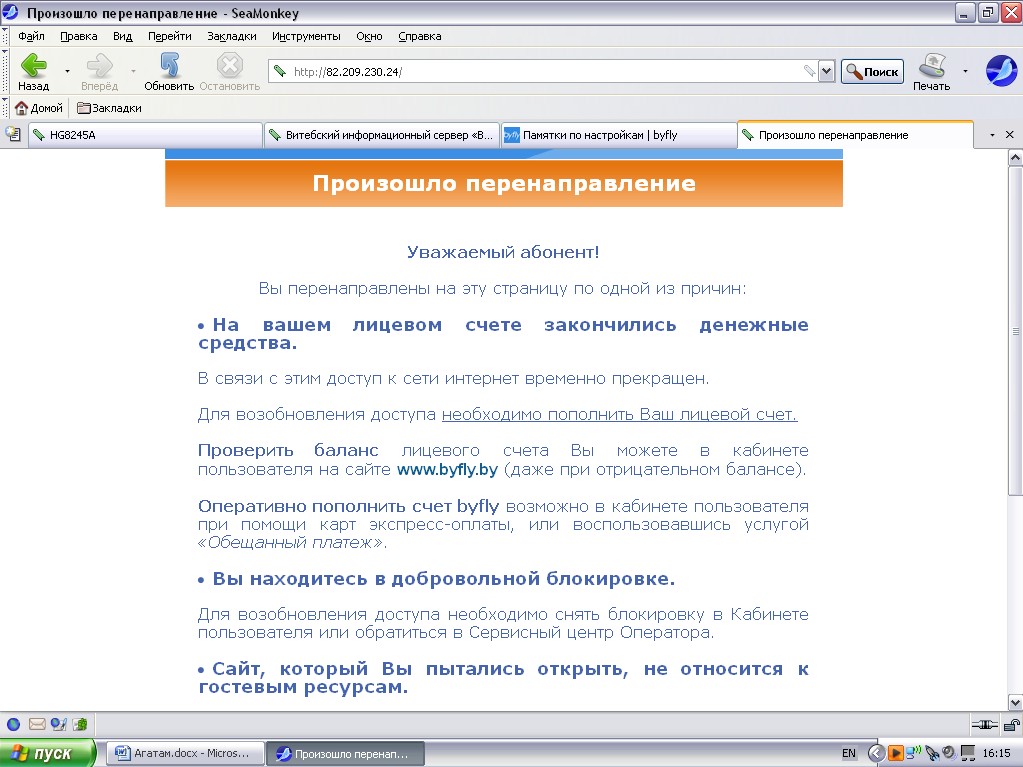Go back with the Назад arrow
Image resolution: width=1023 pixels, height=767 pixels.
click(x=33, y=71)
